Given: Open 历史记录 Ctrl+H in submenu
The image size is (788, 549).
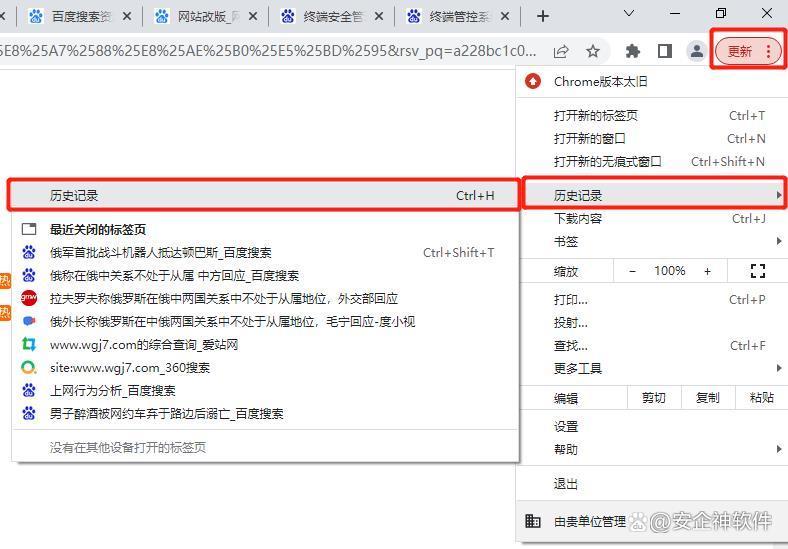Looking at the screenshot, I should click(264, 195).
